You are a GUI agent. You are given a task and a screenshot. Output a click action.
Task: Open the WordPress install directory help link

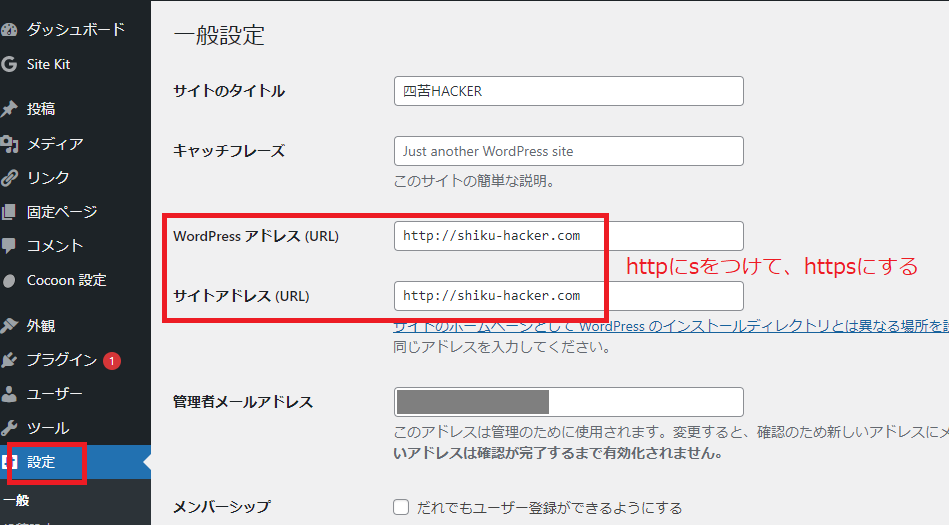pyautogui.click(x=671, y=326)
